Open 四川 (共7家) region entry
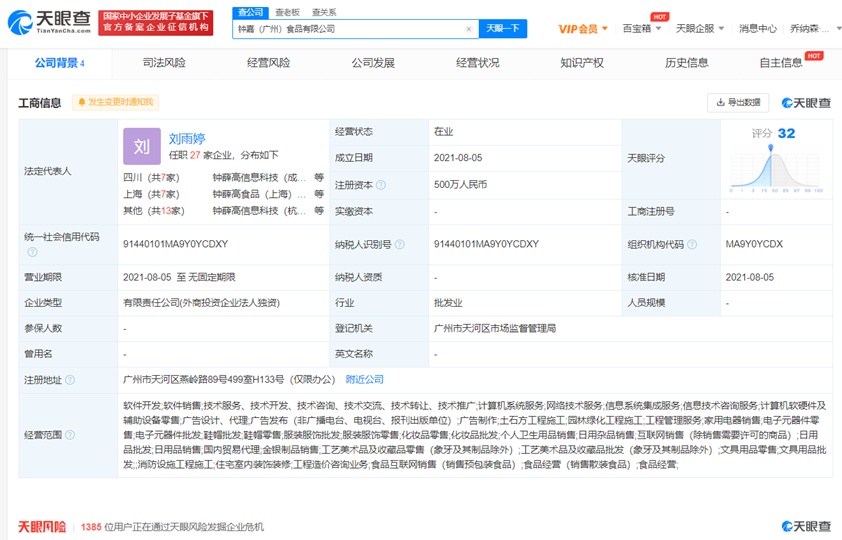Image resolution: width=842 pixels, height=540 pixels. click(x=151, y=178)
